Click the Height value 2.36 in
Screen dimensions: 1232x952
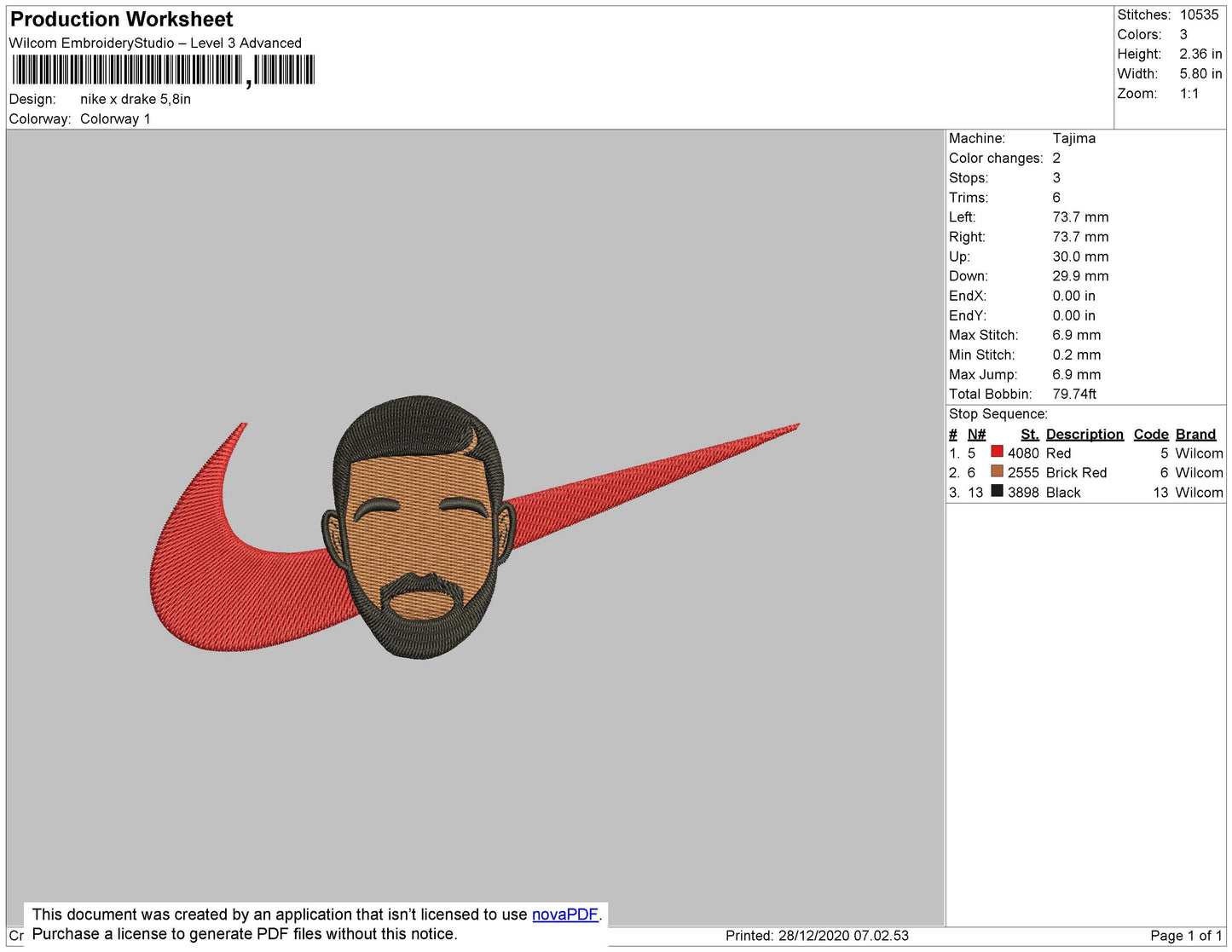[x=1201, y=55]
